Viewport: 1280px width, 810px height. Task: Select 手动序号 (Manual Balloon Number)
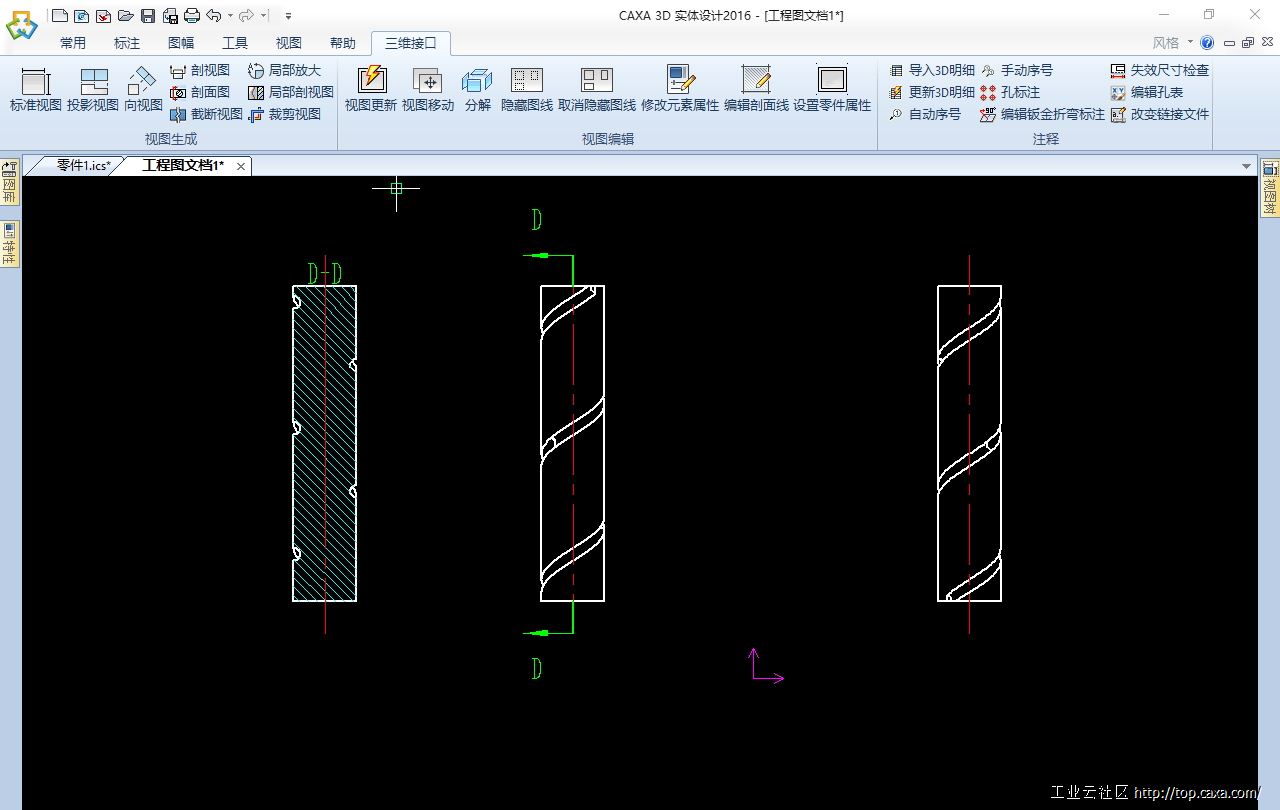[x=1017, y=70]
